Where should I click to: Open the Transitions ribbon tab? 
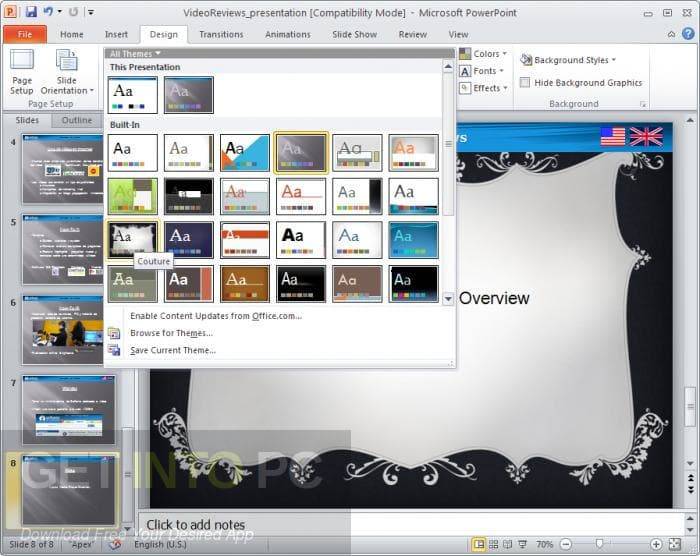tap(221, 34)
